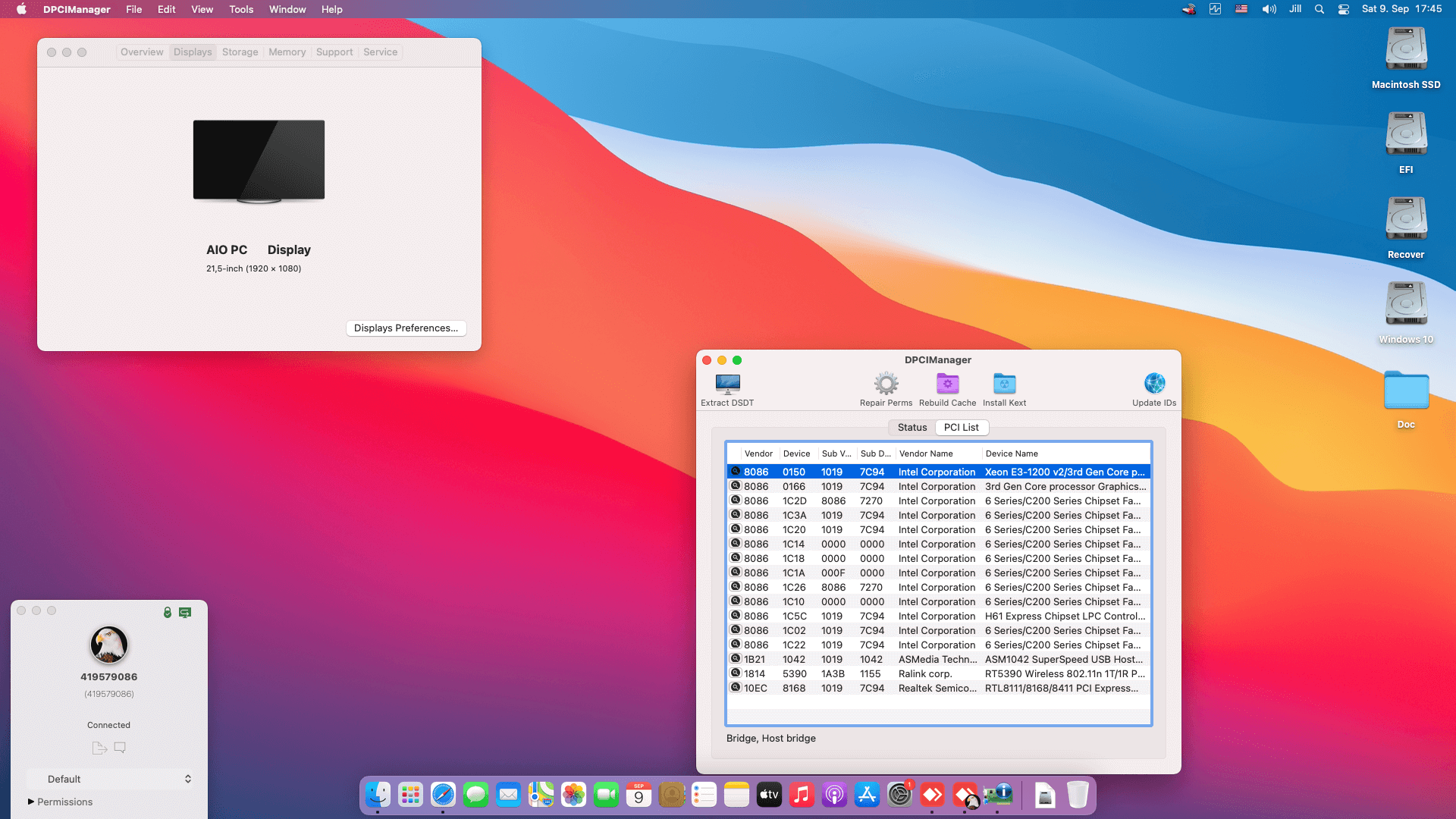
Task: Click US flag input source icon
Action: coord(1241,9)
